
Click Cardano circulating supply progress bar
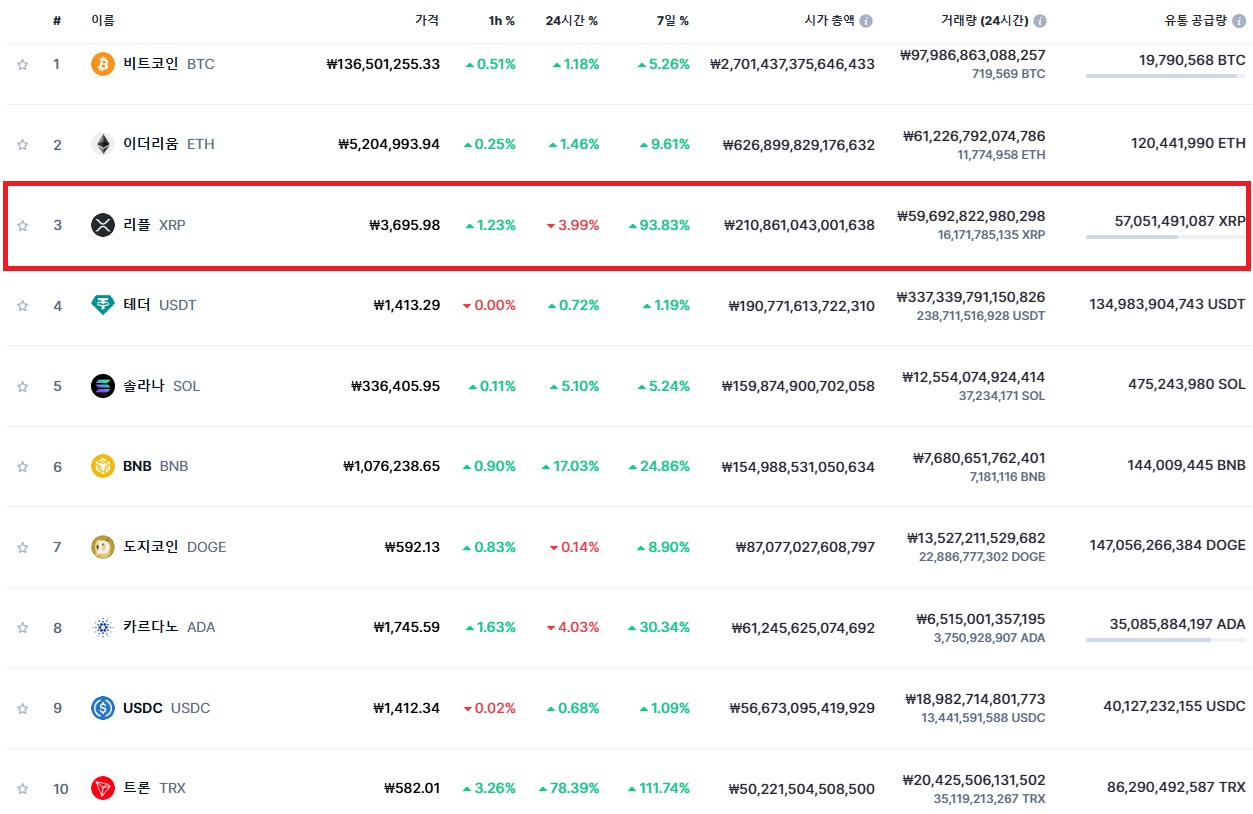[1166, 639]
